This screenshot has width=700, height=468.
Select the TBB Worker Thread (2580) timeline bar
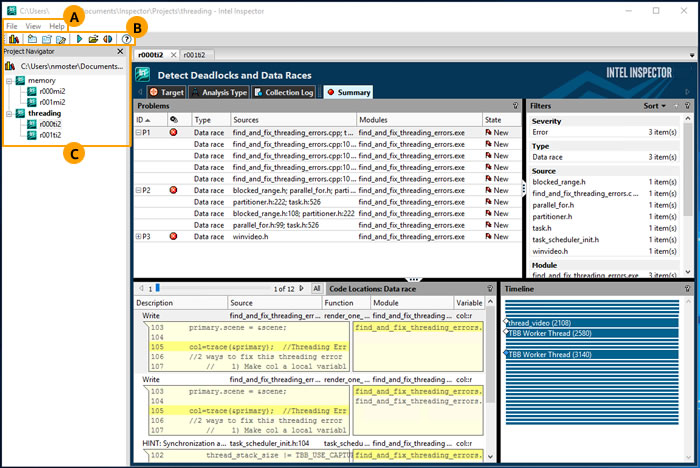pyautogui.click(x=548, y=333)
